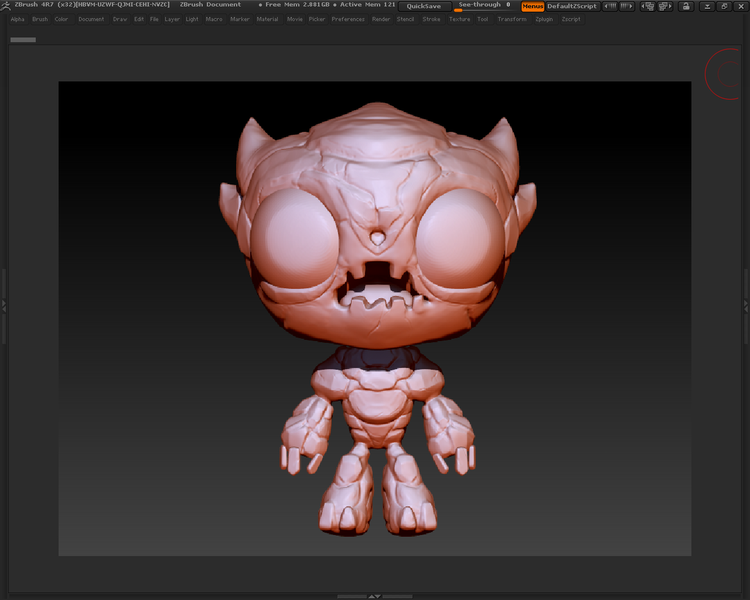Click the hide window icon in title bar
Screen dimensions: 750x600
click(707, 6)
